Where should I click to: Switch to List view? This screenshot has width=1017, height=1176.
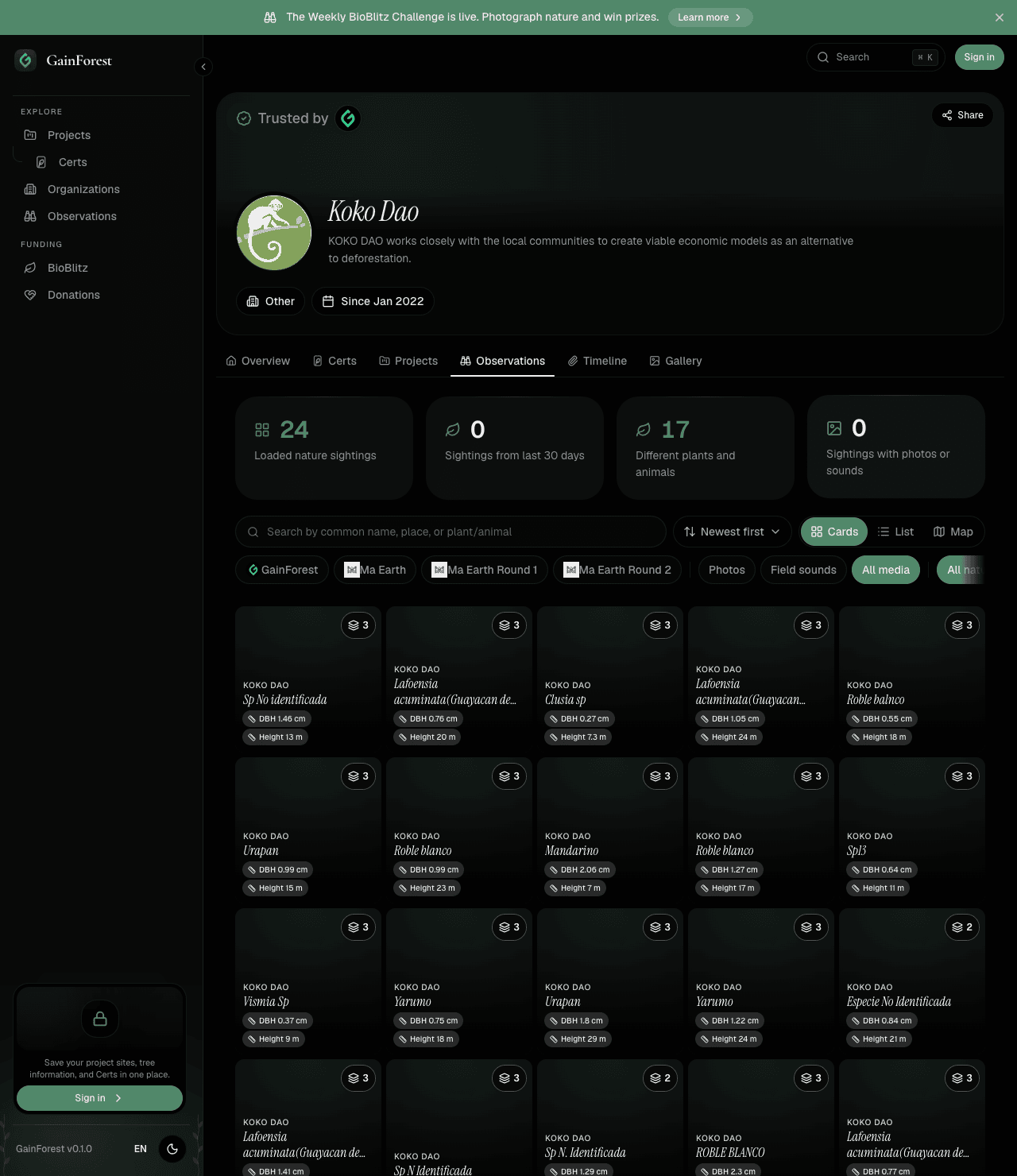895,532
